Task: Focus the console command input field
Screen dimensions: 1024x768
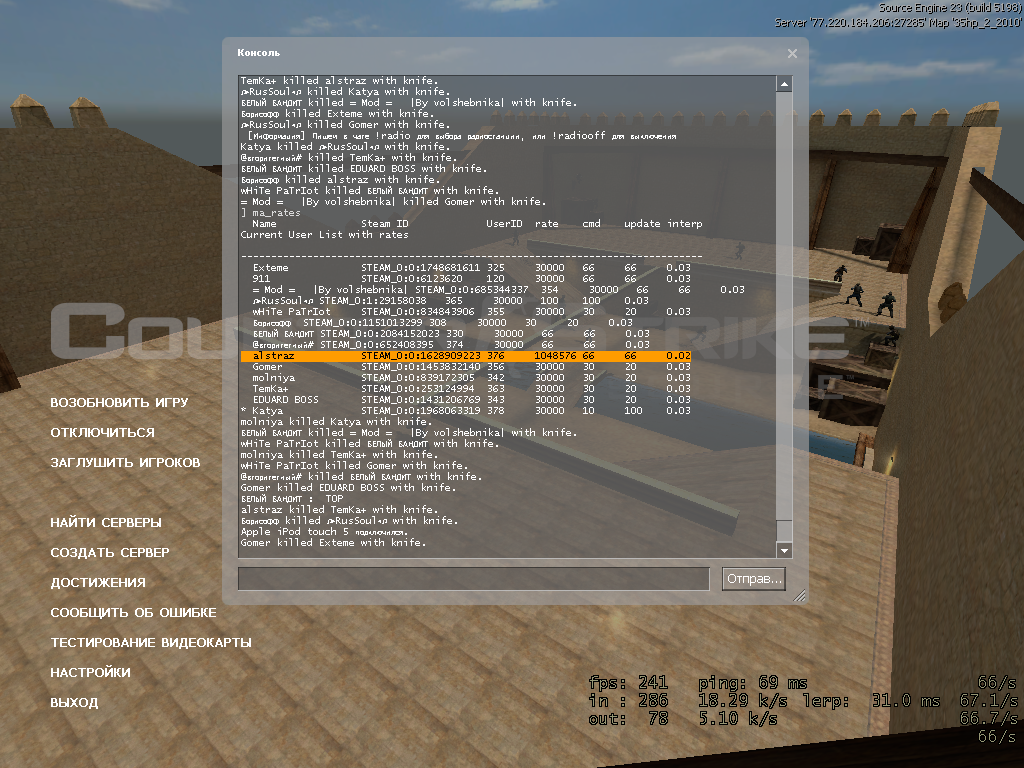Action: tap(473, 579)
